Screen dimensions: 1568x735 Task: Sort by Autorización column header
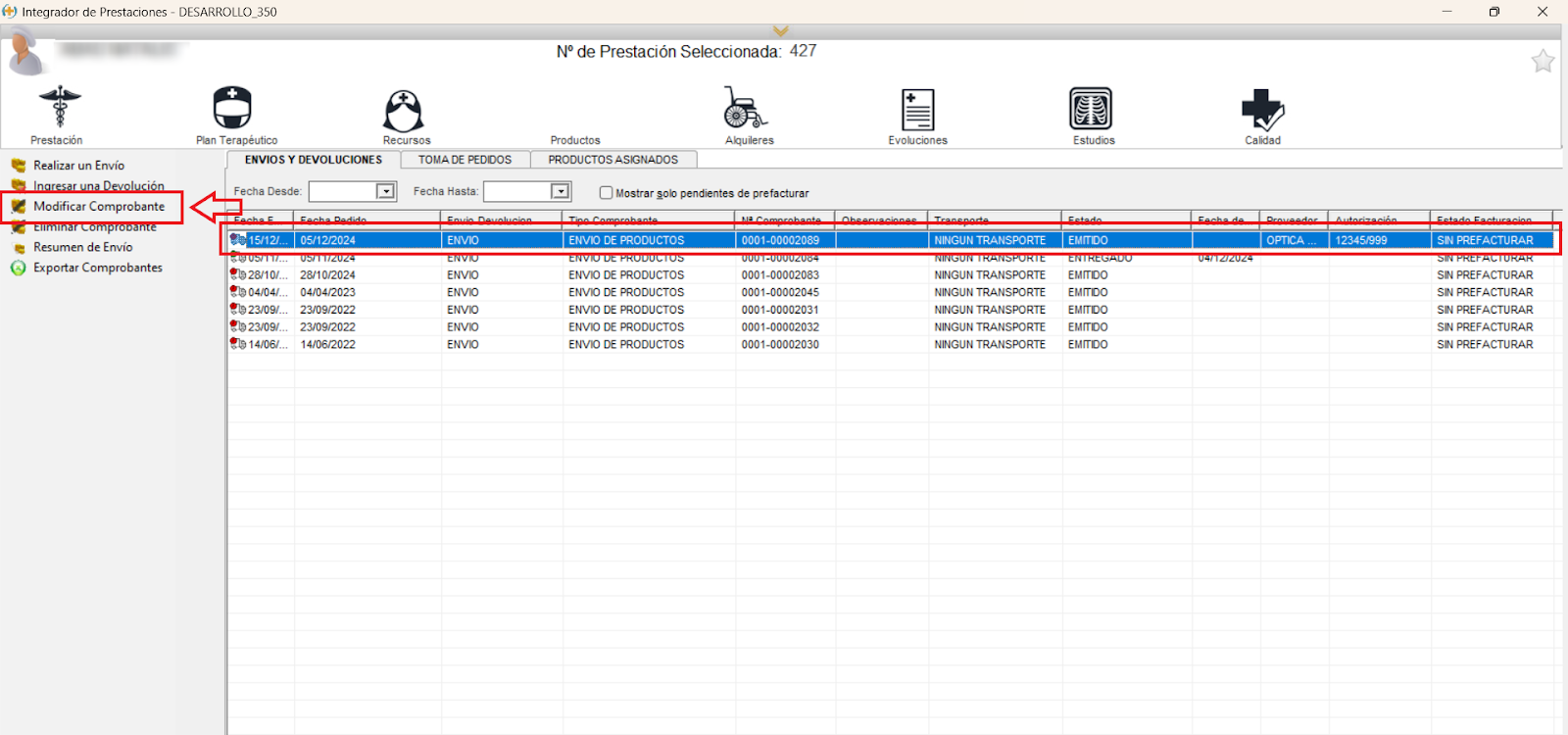(x=1380, y=220)
